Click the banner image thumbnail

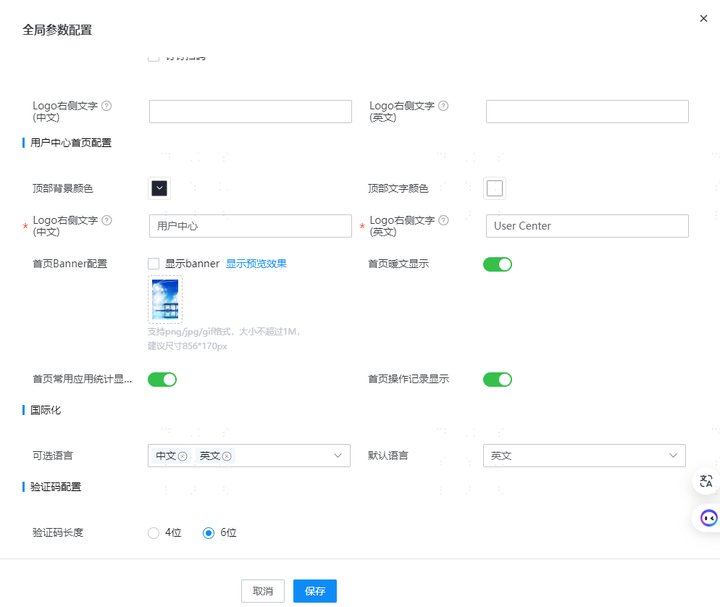click(165, 299)
